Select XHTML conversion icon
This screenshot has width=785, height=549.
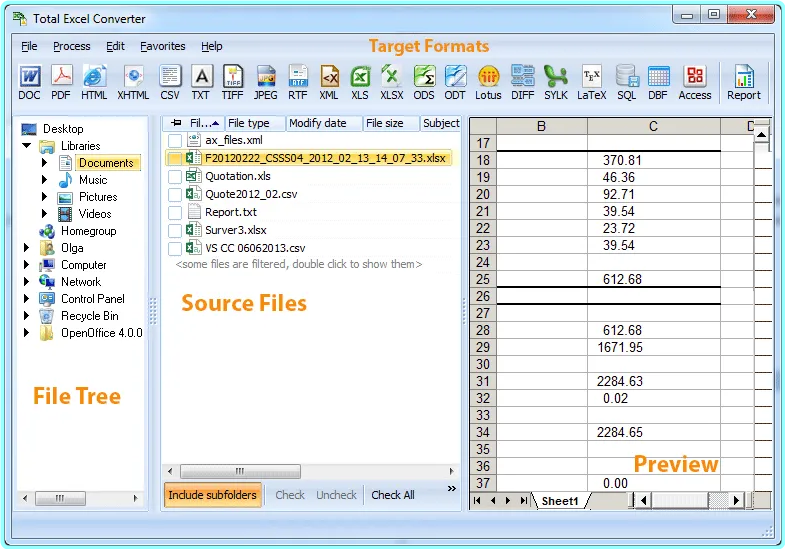click(133, 83)
